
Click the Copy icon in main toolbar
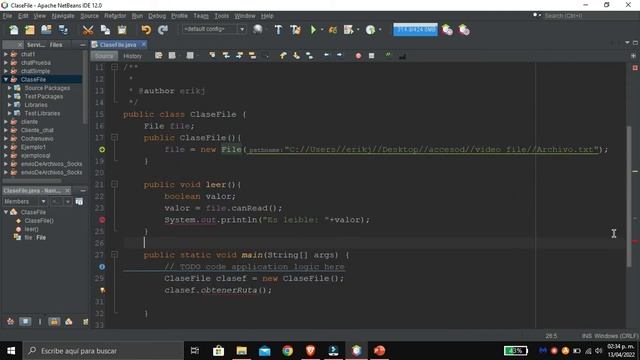click(x=105, y=30)
